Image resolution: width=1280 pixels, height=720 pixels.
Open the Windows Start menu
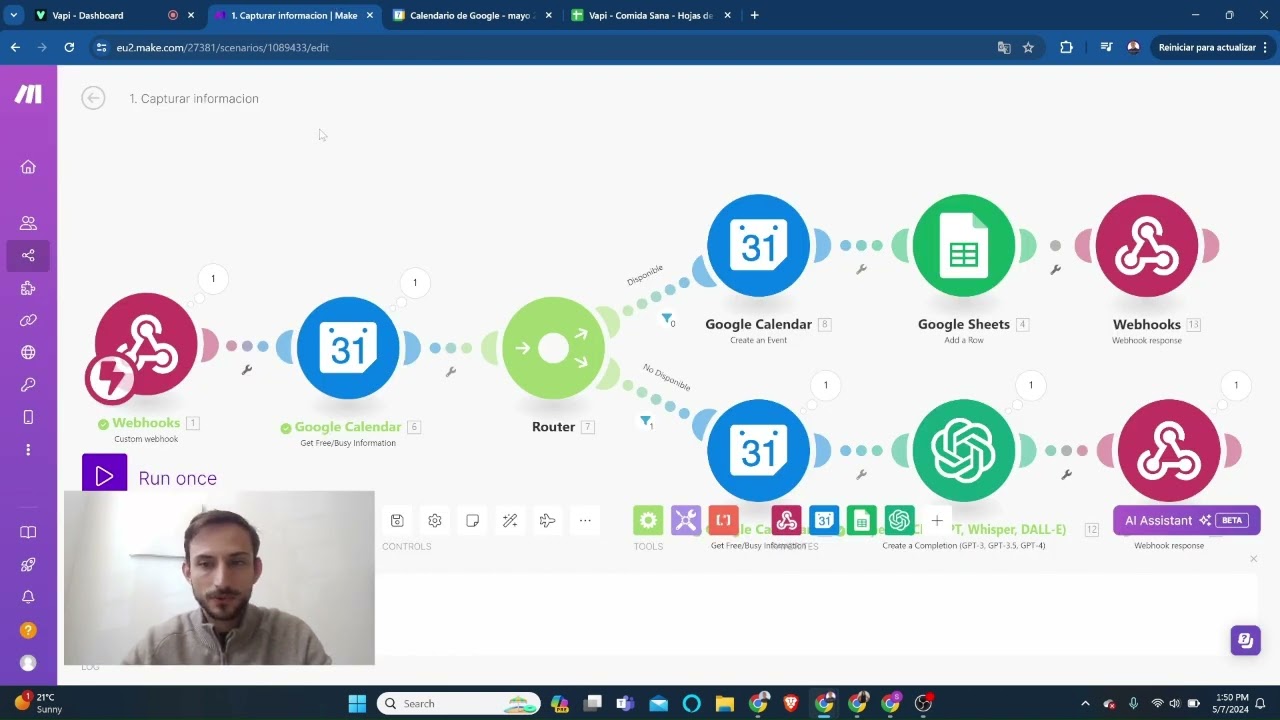coord(357,703)
